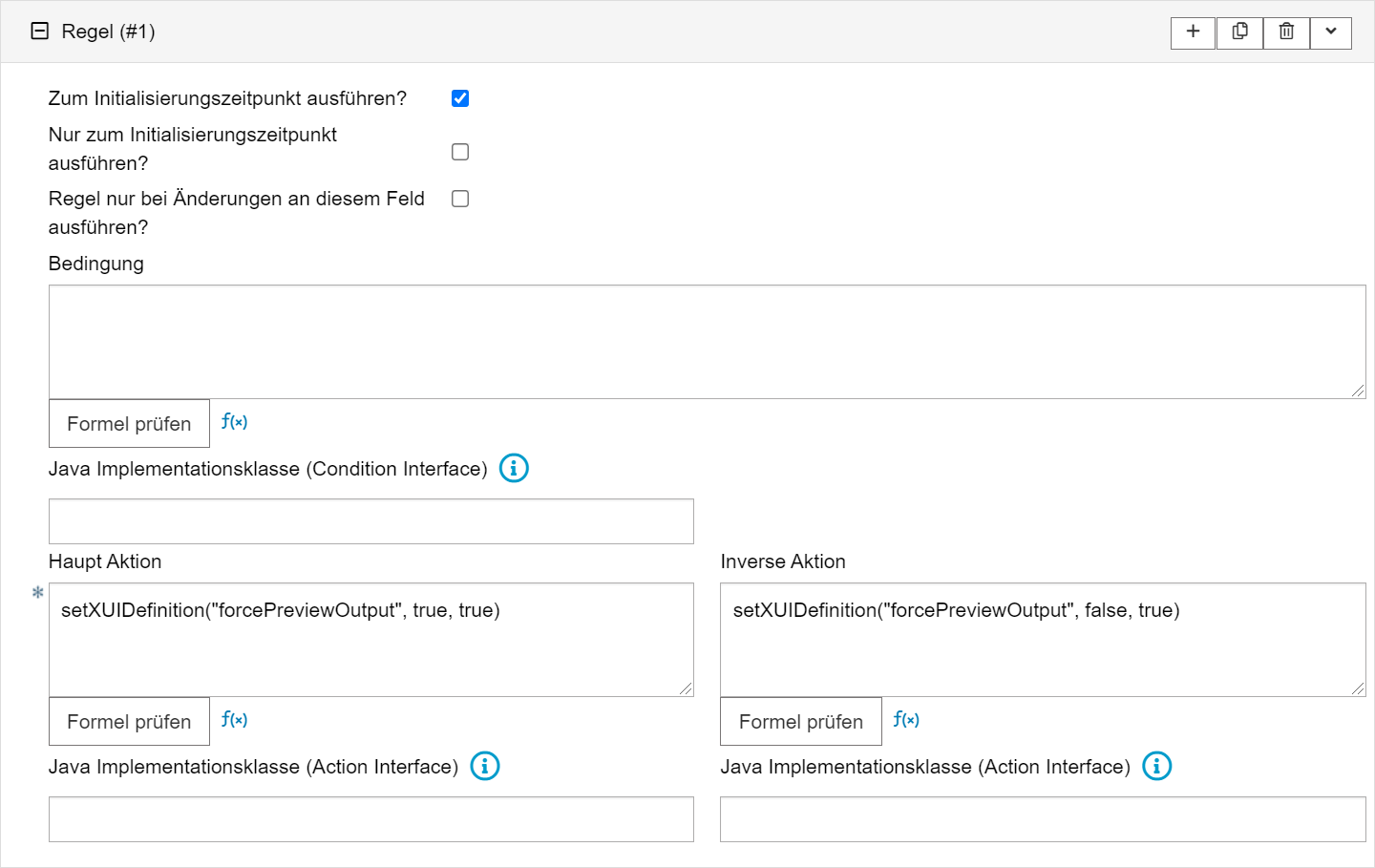The image size is (1375, 868).
Task: Collapse the Regel (#1) section
Action: pyautogui.click(x=40, y=32)
